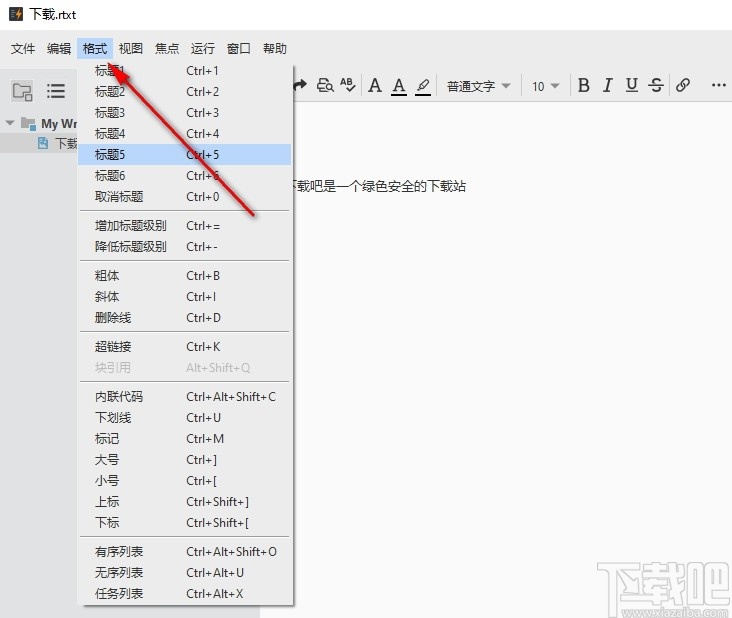This screenshot has height=618, width=732.
Task: Insert hyperlink via chain icon
Action: 683,85
